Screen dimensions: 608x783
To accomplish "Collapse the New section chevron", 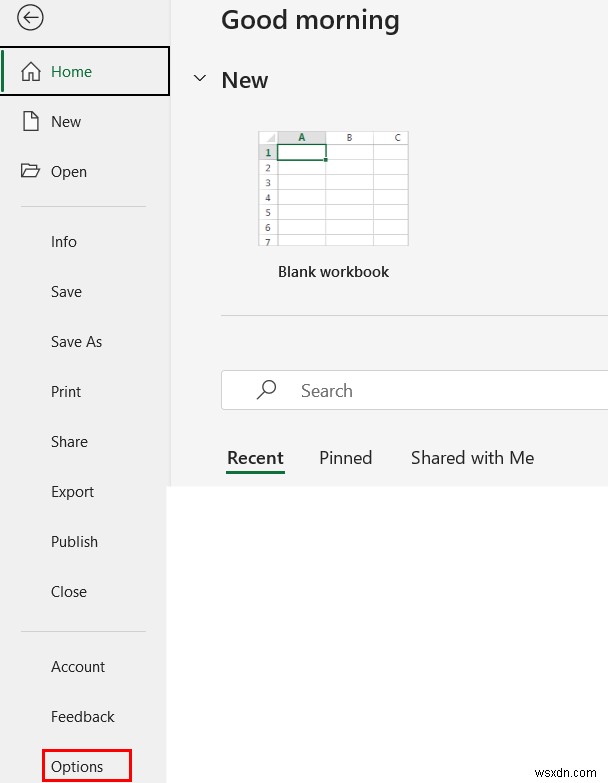I will point(200,78).
